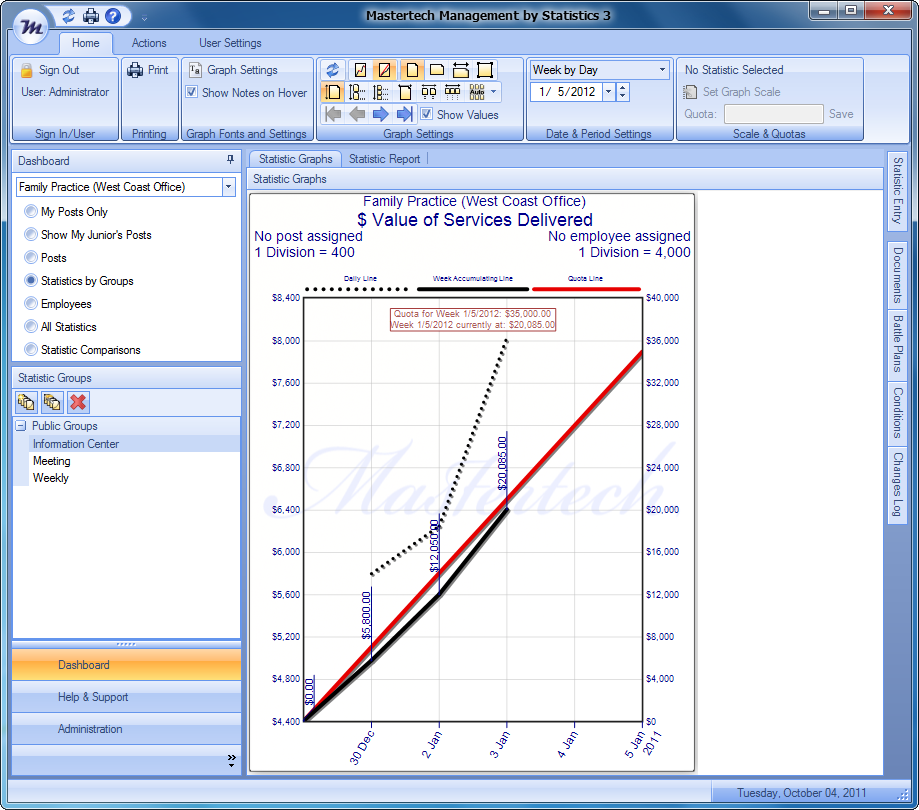919x810 pixels.
Task: Select My Posts Only radio button
Action: tap(31, 211)
